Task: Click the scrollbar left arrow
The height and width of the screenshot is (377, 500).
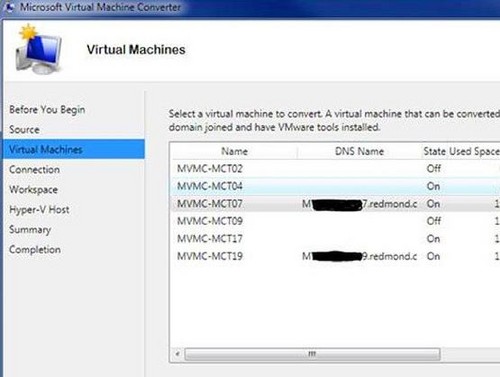Action: [x=177, y=354]
